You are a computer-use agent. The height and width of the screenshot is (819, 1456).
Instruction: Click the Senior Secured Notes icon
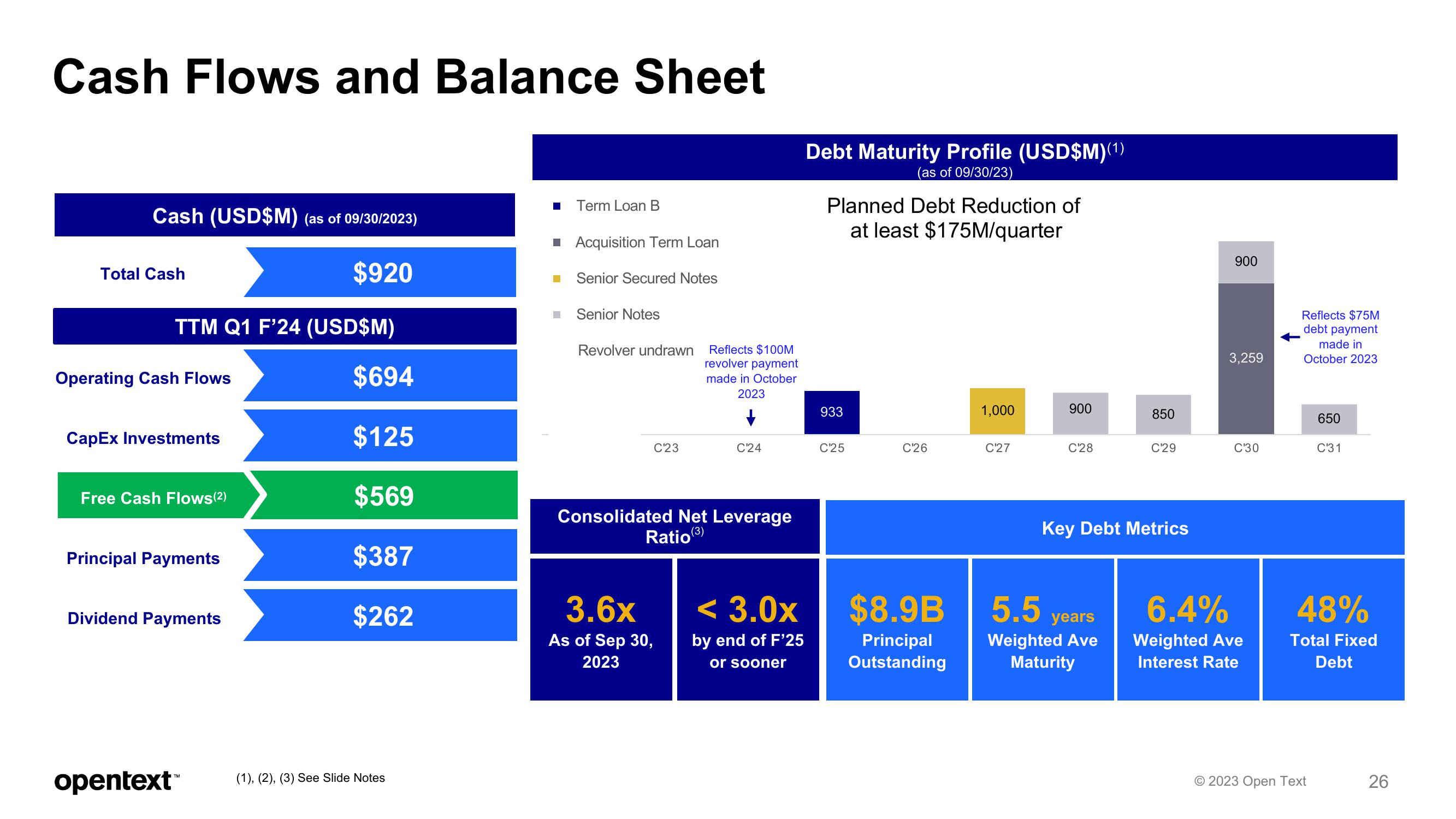click(x=557, y=278)
